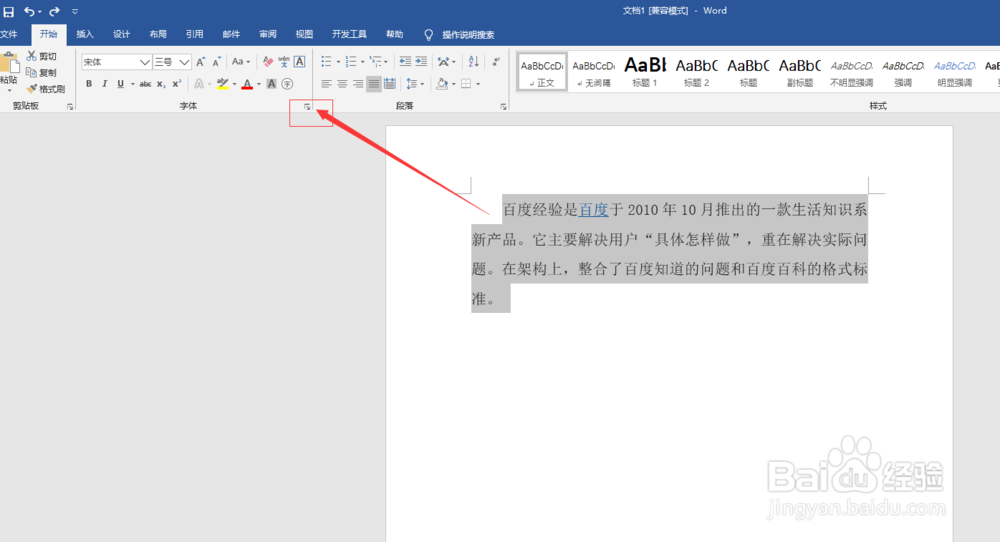Toggle bold formatting
The width and height of the screenshot is (1000, 542).
89,84
